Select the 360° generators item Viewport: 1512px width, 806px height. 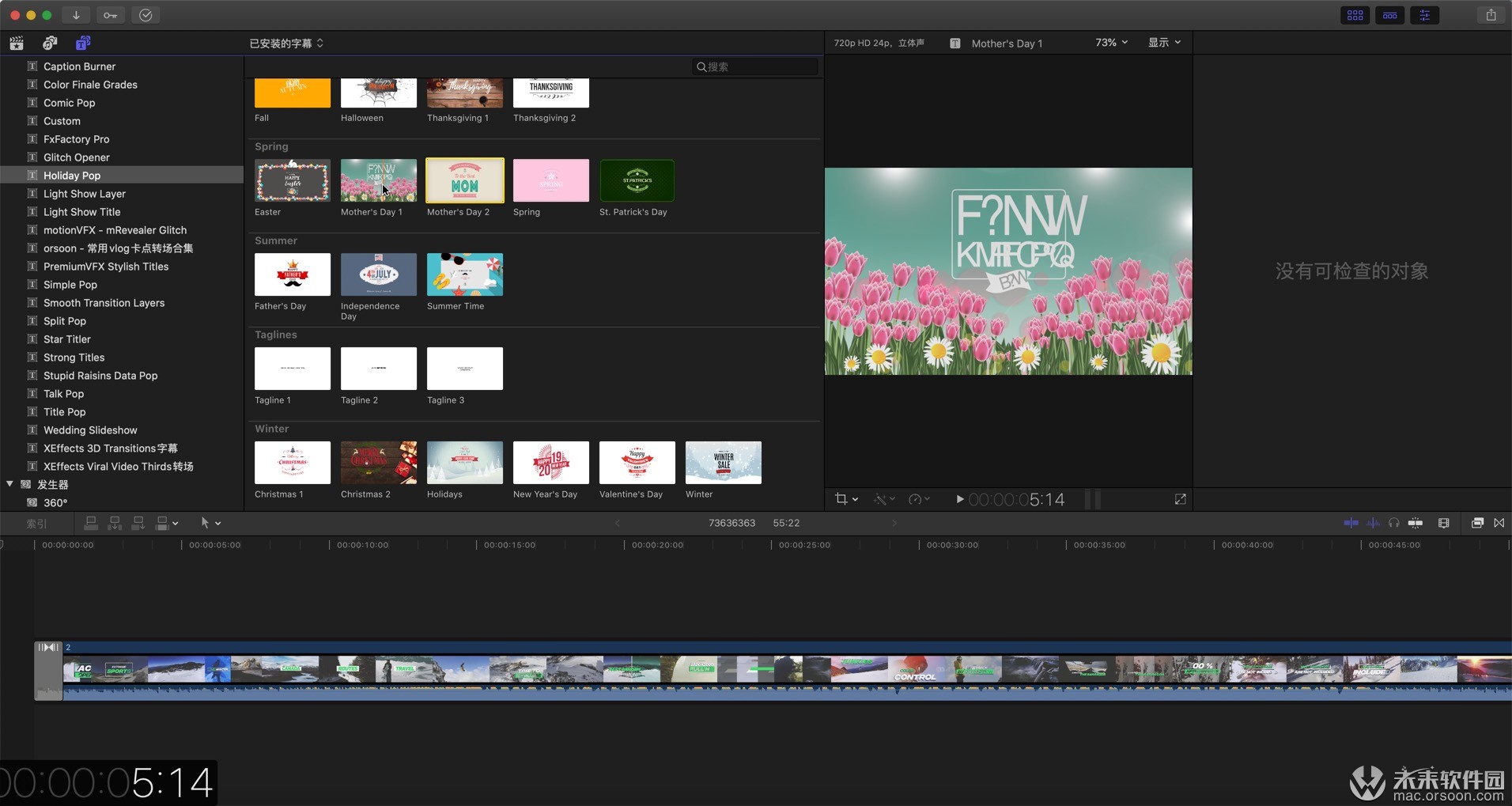[x=122, y=502]
